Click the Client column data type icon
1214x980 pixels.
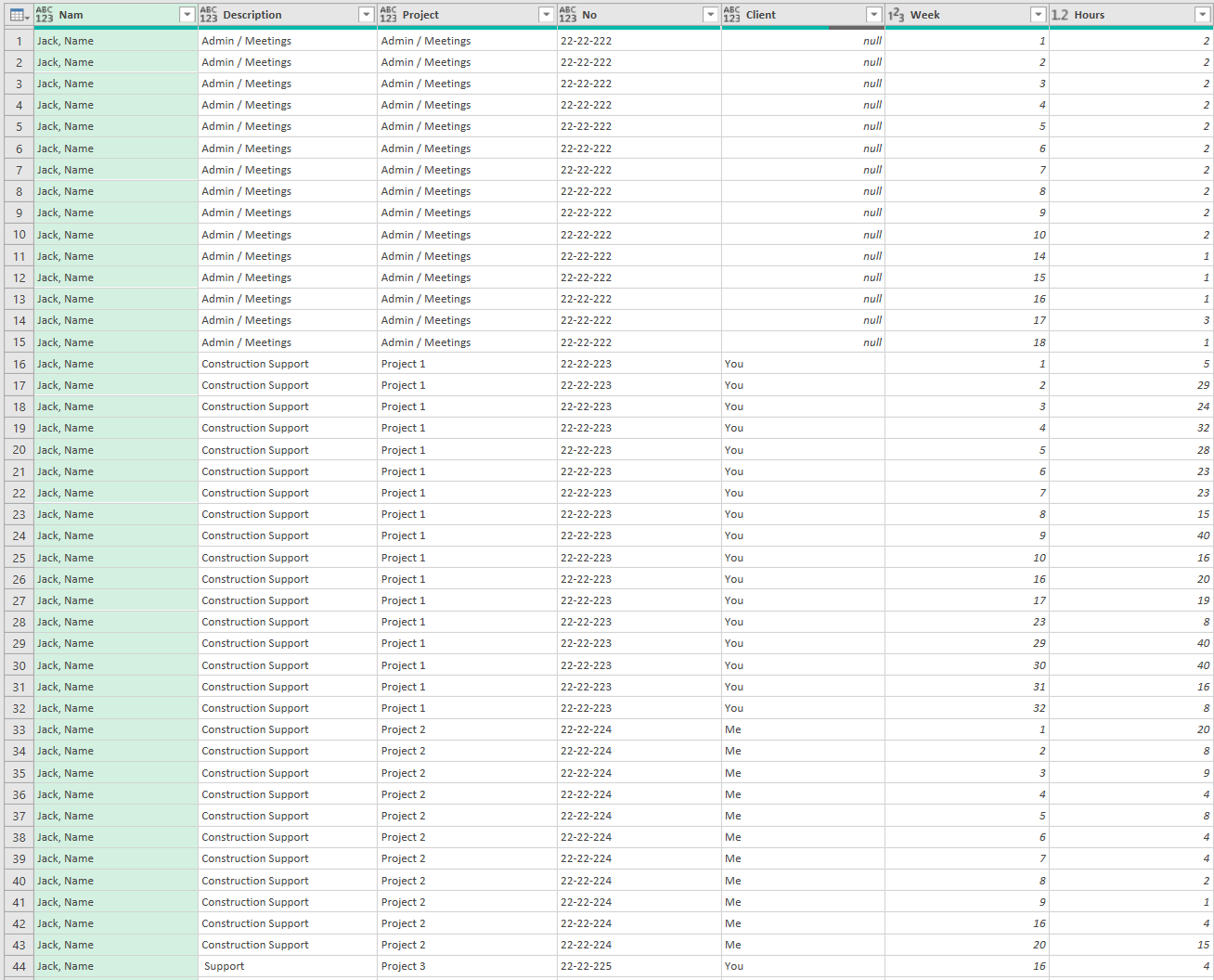(732, 15)
